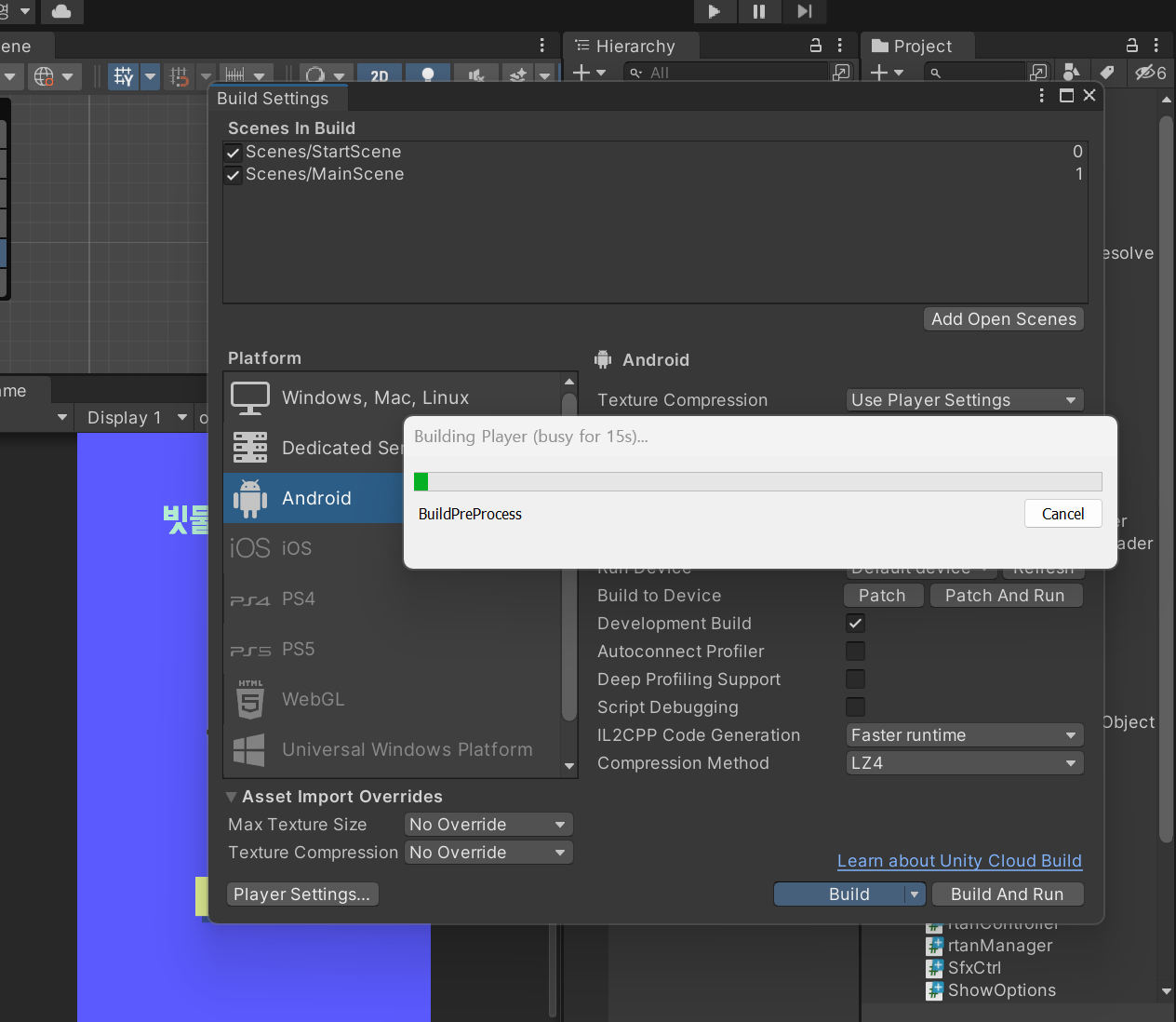Switch to the Project tab

click(x=918, y=46)
